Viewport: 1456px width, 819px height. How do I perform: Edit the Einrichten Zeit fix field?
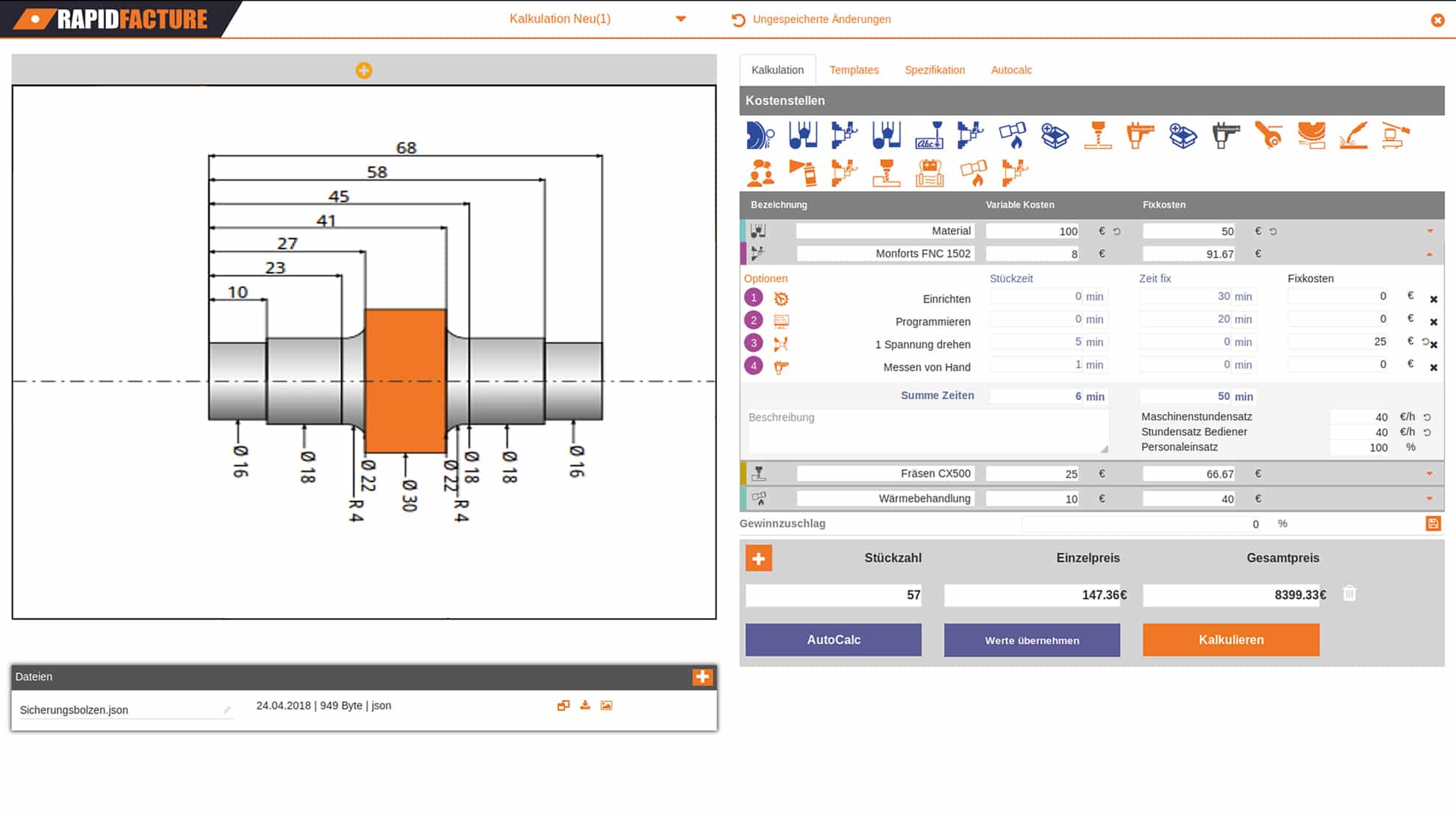point(1185,296)
